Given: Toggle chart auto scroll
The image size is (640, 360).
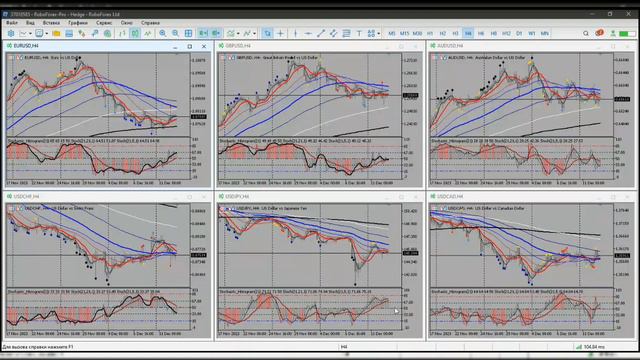Looking at the screenshot, I should coord(203,33).
